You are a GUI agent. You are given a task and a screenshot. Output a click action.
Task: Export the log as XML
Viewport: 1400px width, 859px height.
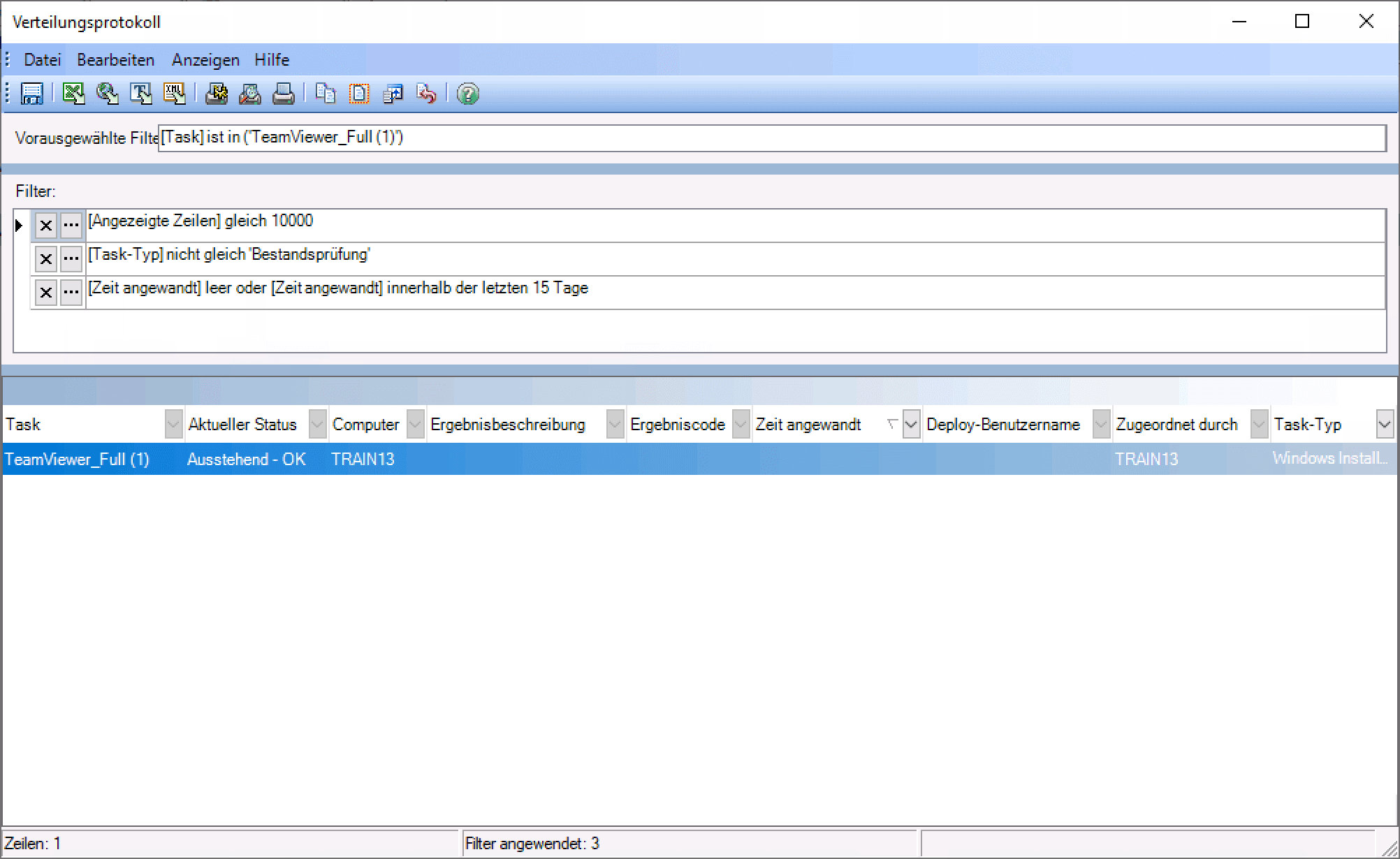click(175, 94)
